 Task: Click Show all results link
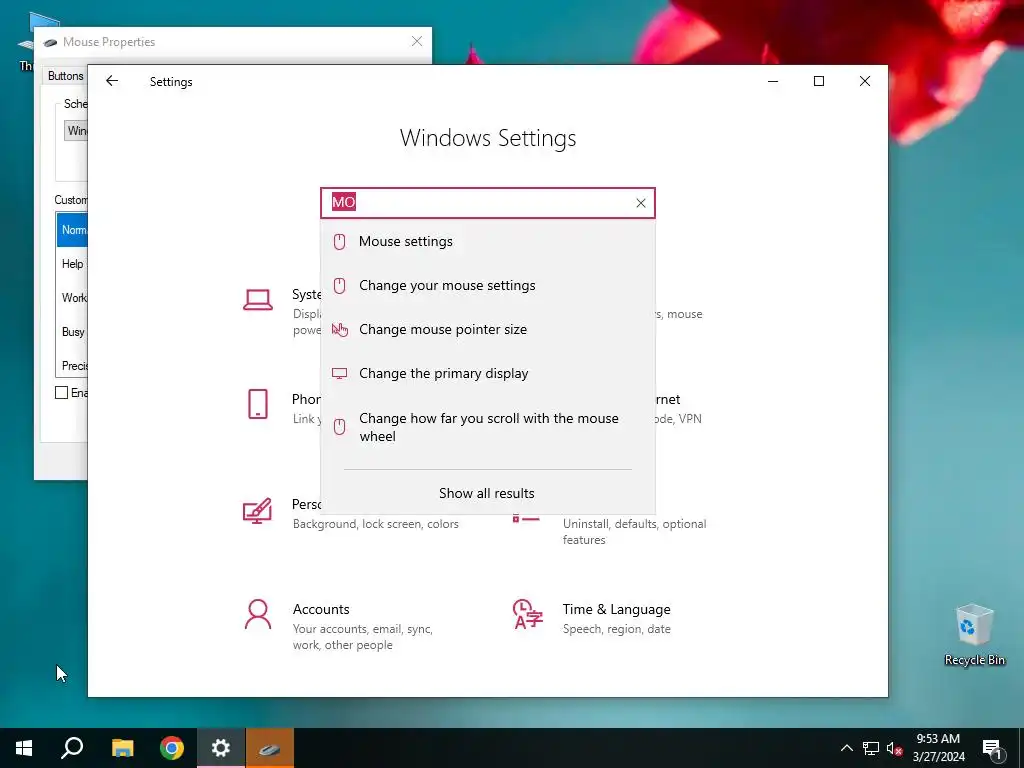click(487, 493)
